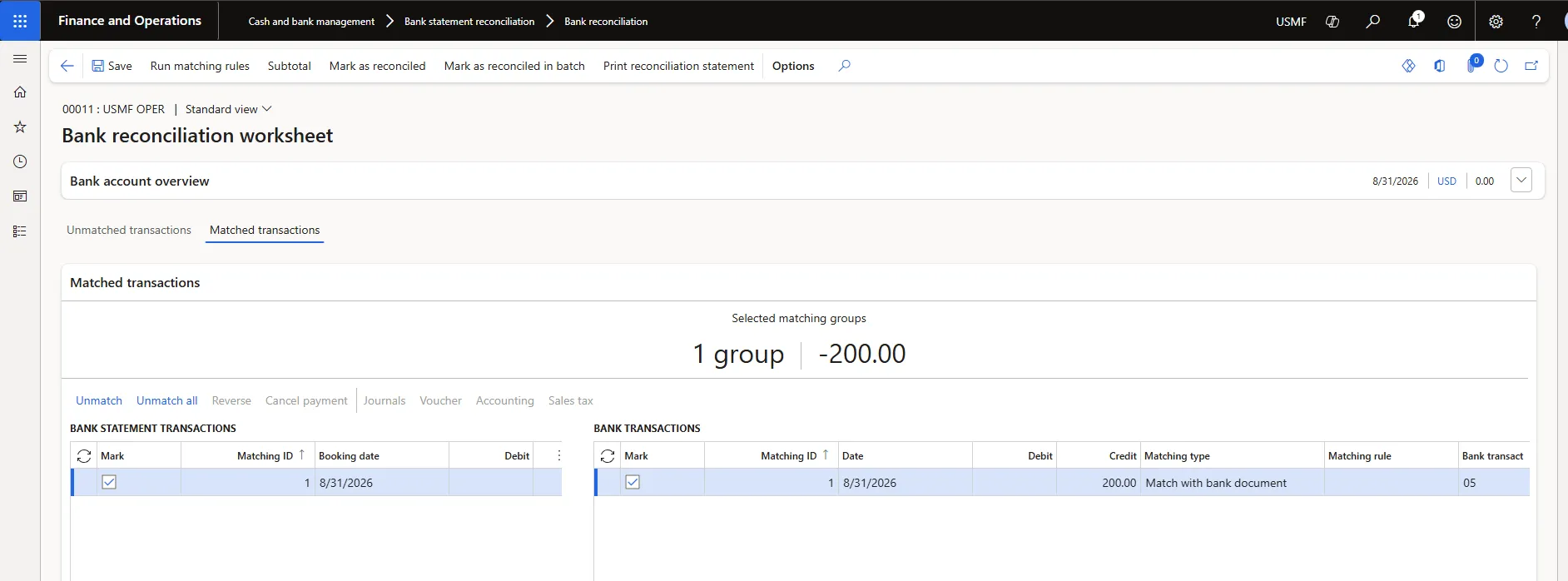Click Mark as reconciled
Screen dimensions: 1568x581
pyautogui.click(x=377, y=66)
